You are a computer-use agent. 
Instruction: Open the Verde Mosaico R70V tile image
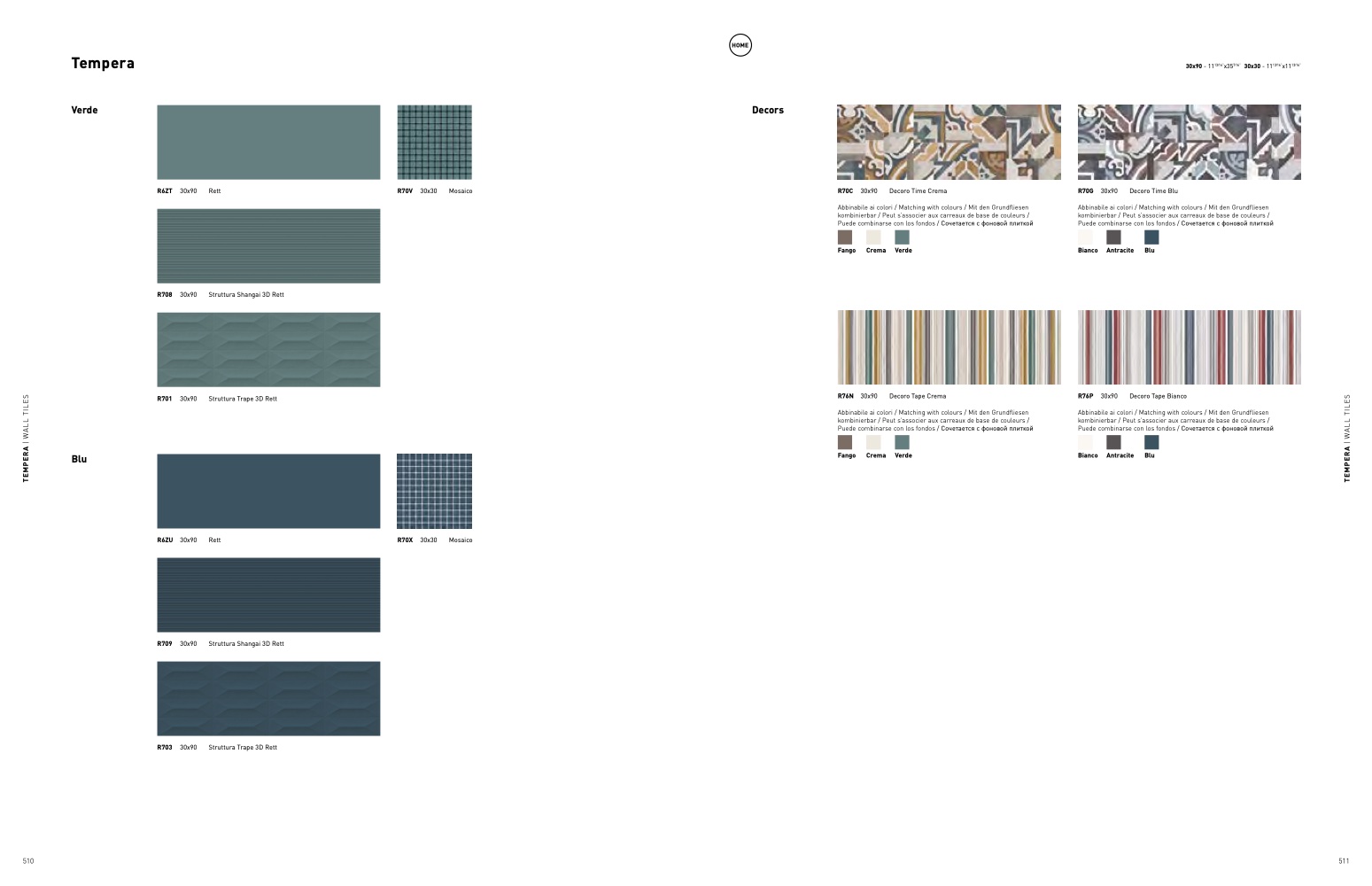[434, 142]
